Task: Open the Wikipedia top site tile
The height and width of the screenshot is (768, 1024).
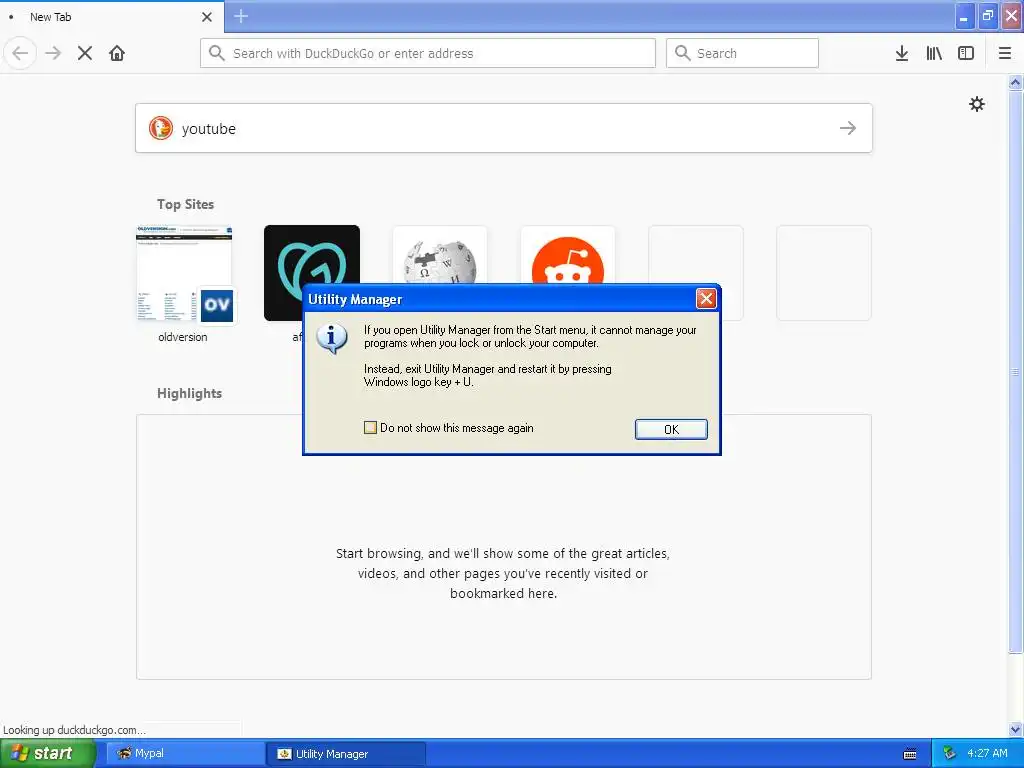Action: point(440,255)
